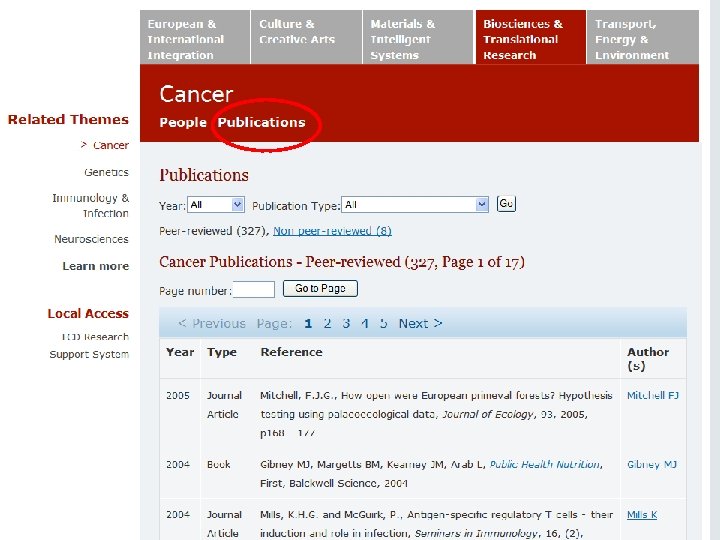The width and height of the screenshot is (720, 540).
Task: Open Neurosciences sidebar link
Action: pos(91,240)
